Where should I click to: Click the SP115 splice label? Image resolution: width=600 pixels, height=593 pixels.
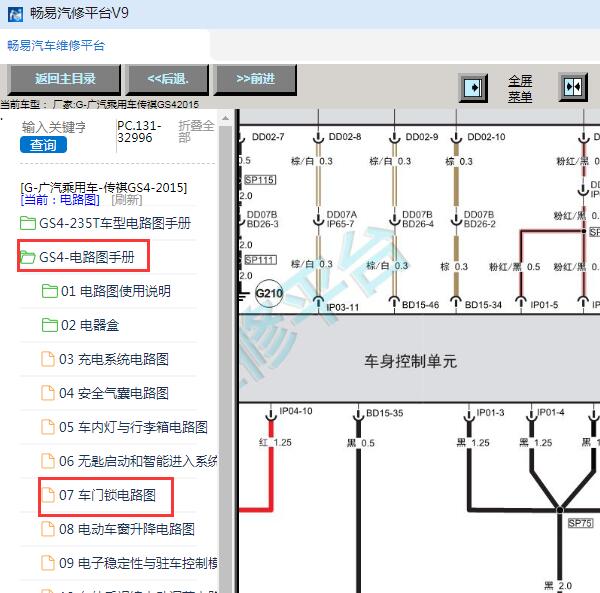(x=260, y=180)
